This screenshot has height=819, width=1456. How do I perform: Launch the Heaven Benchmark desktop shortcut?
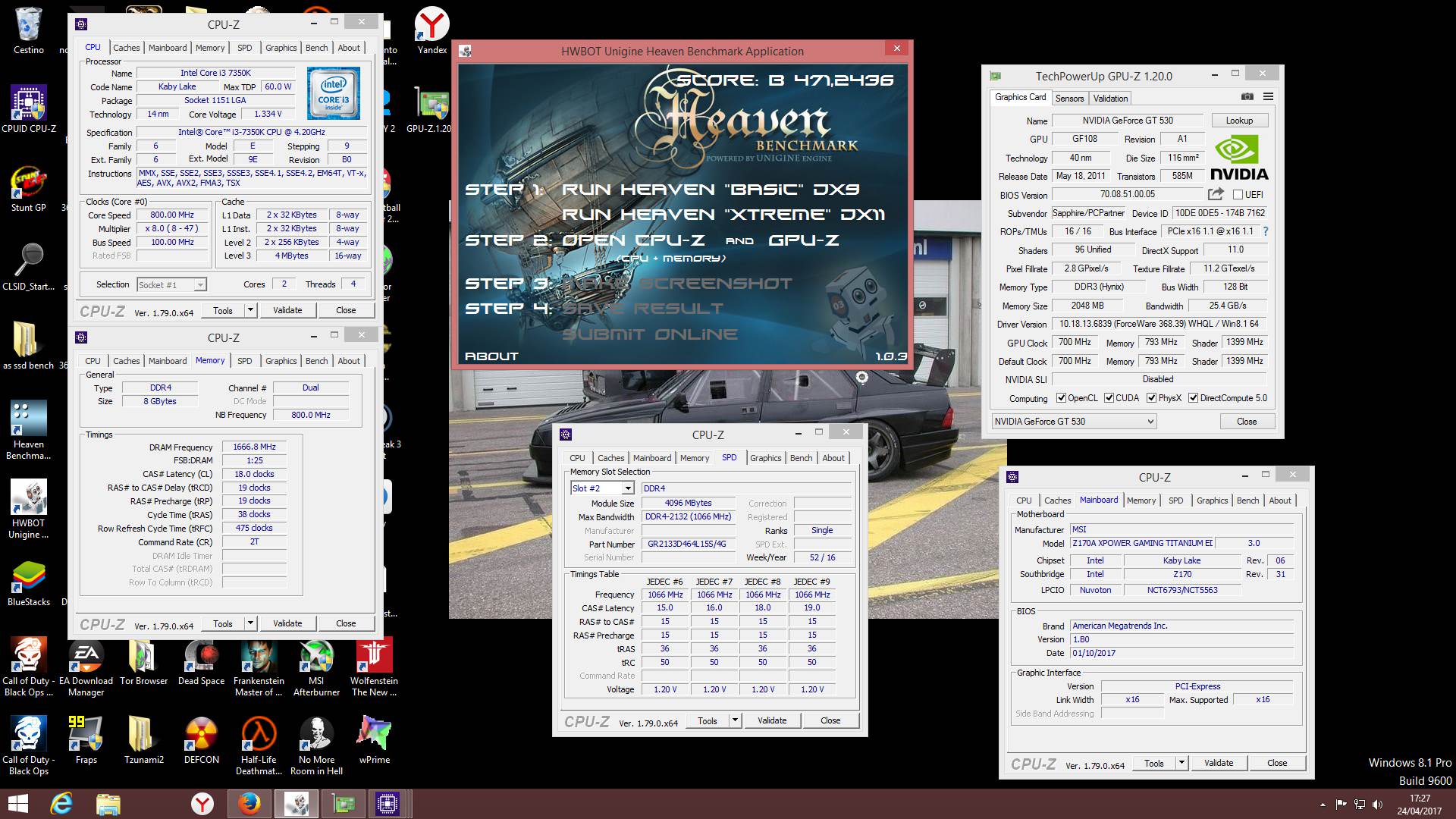click(x=29, y=430)
